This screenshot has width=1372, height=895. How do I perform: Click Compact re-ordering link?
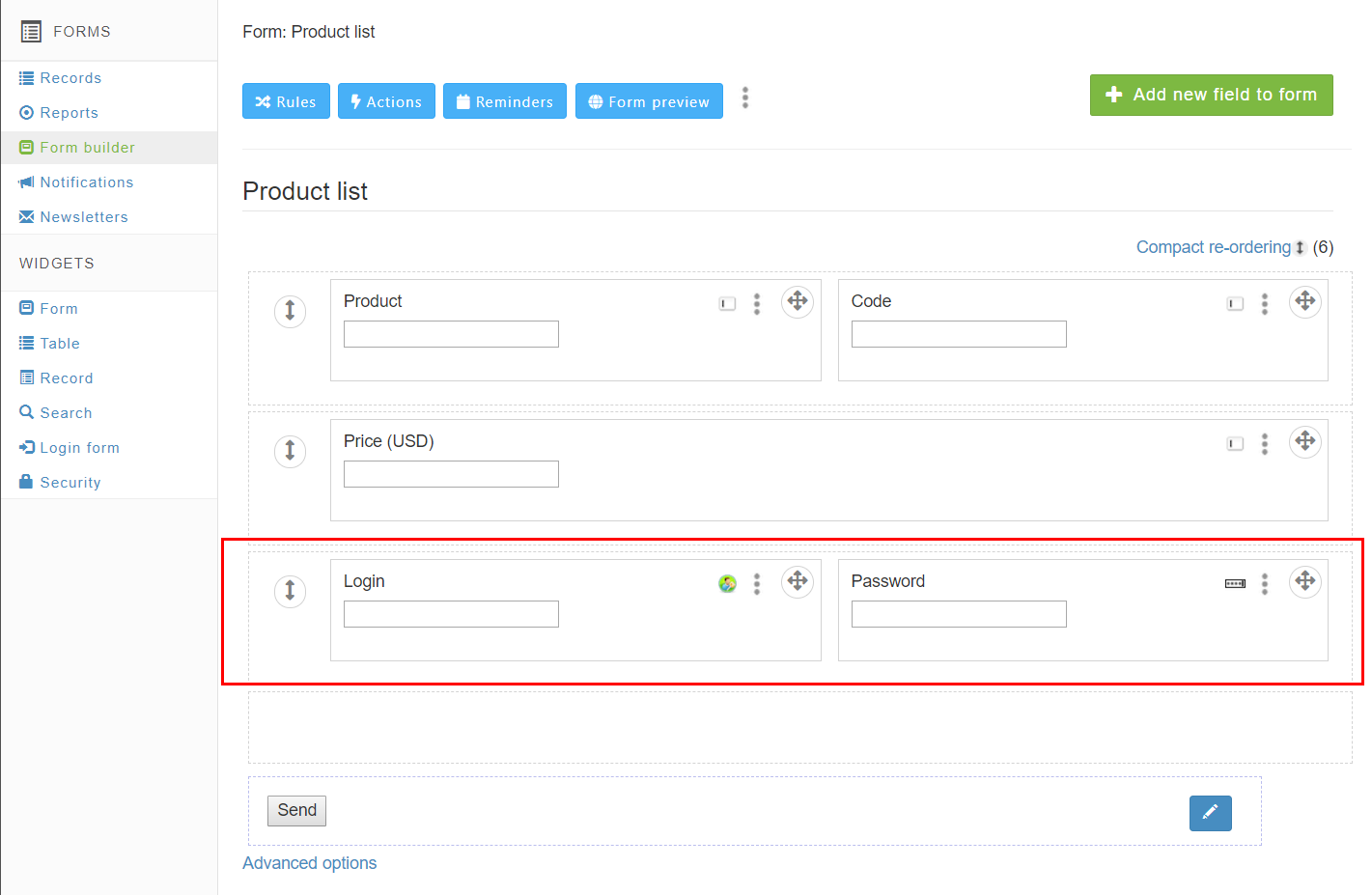click(1213, 247)
